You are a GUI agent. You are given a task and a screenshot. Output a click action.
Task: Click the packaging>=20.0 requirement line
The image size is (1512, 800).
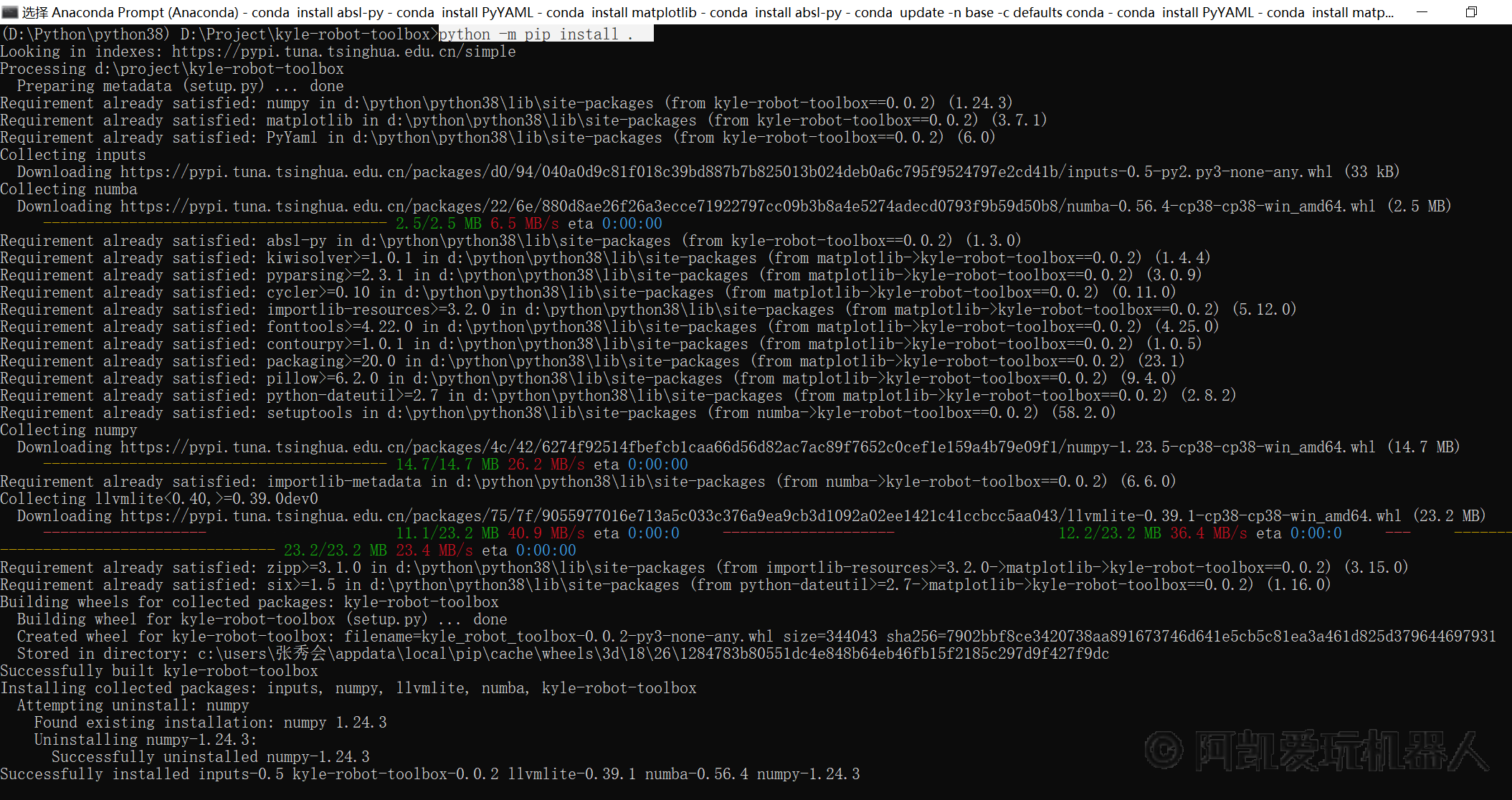(x=592, y=361)
